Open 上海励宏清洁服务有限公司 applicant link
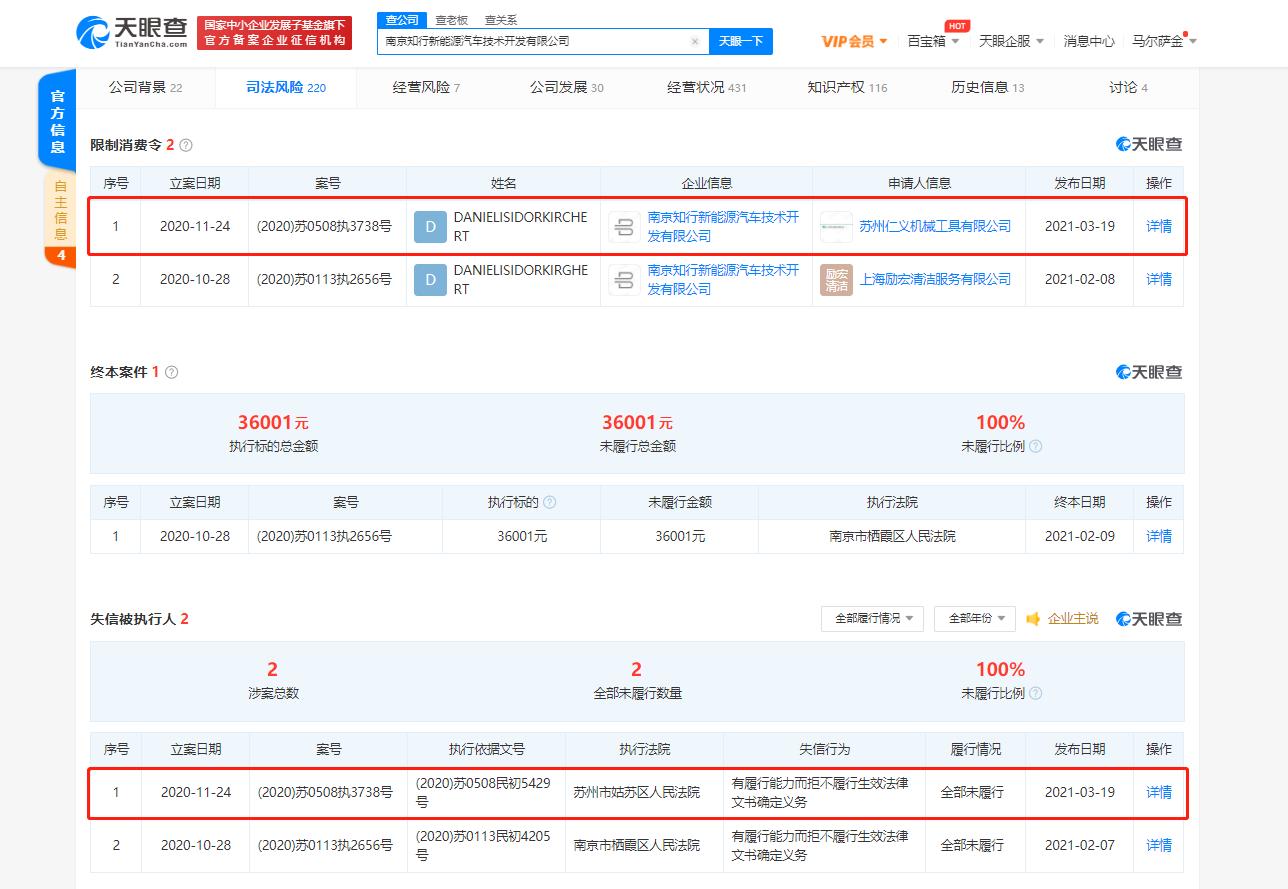The width and height of the screenshot is (1288, 889). pyautogui.click(x=935, y=280)
